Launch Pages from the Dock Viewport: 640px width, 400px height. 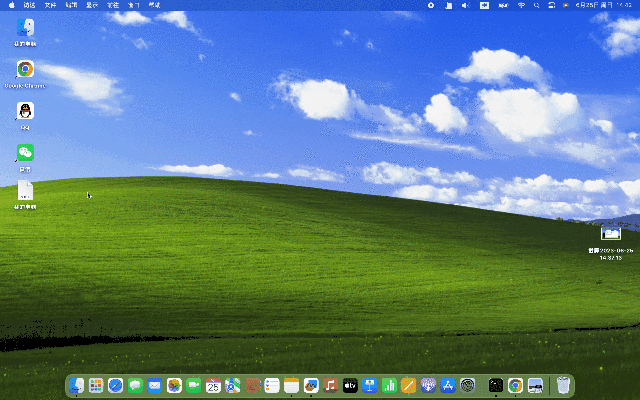click(409, 385)
